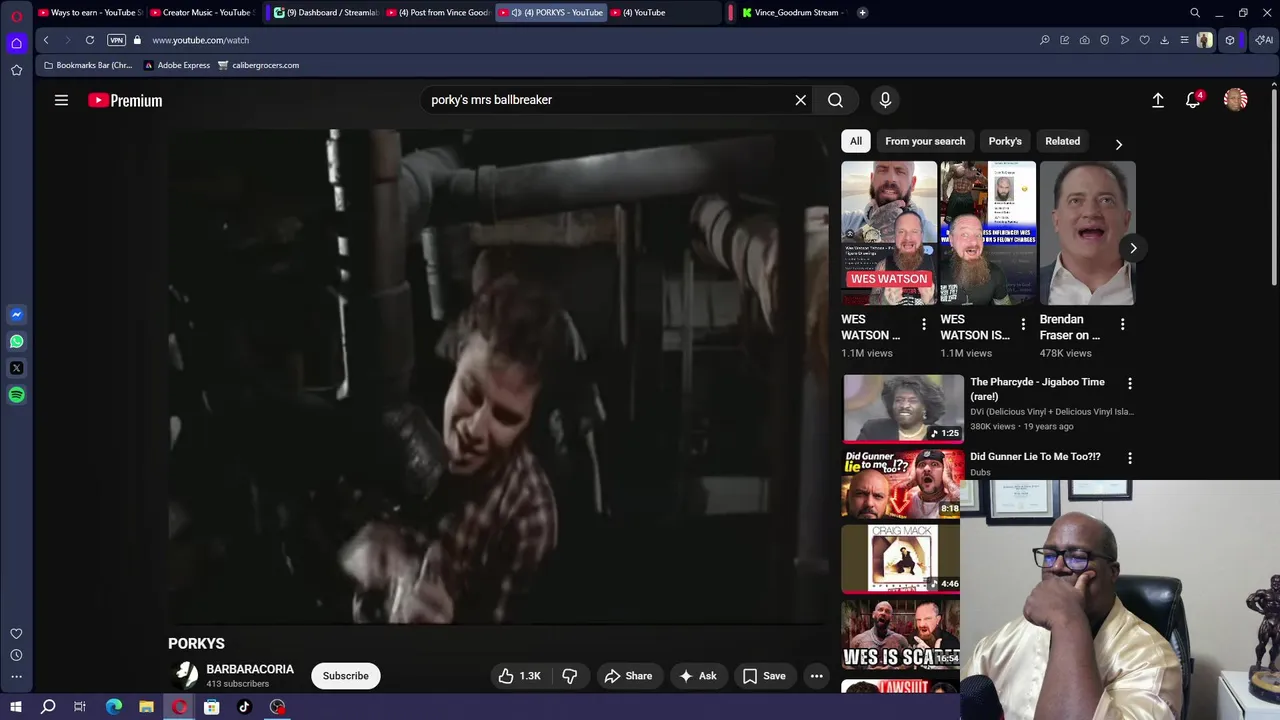
Task: Open a new browser tab with plus
Action: (862, 13)
